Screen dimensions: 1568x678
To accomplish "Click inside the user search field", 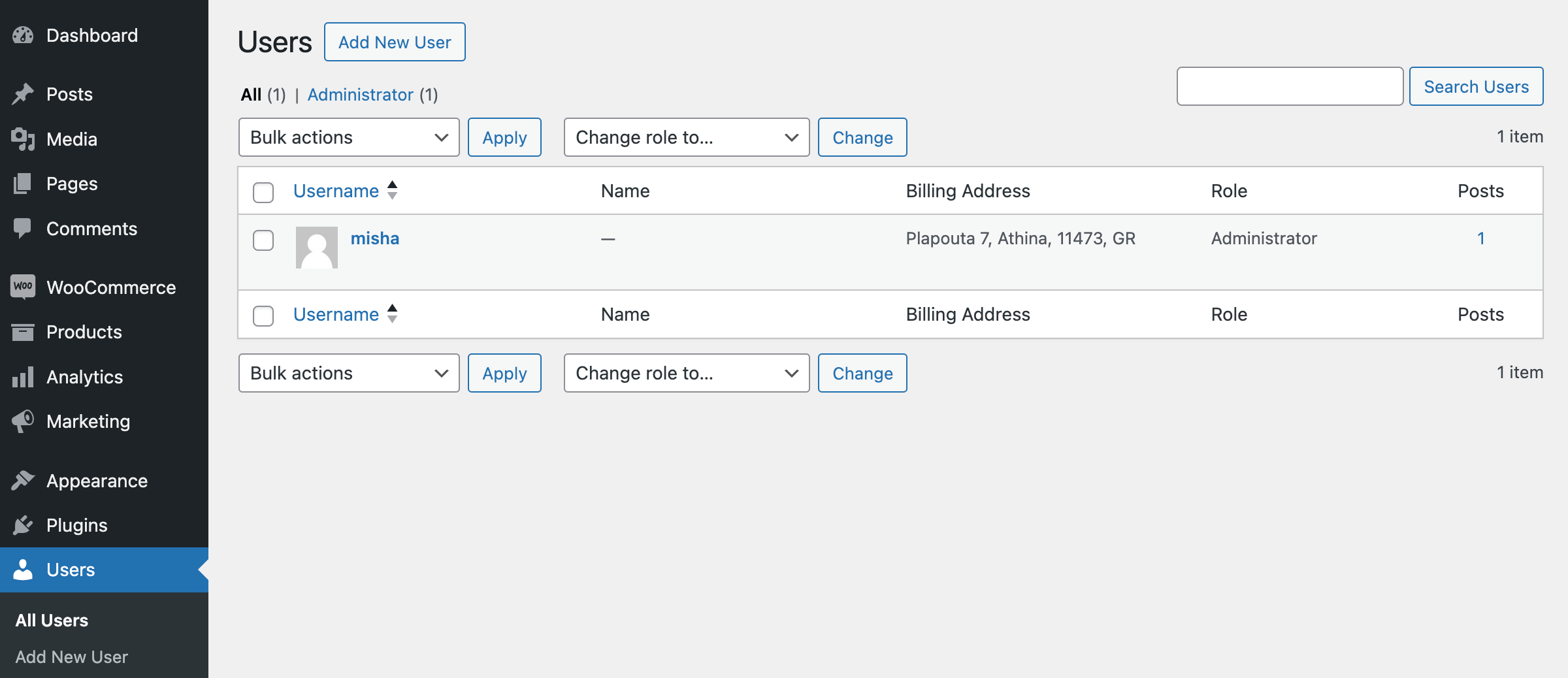I will [1288, 86].
